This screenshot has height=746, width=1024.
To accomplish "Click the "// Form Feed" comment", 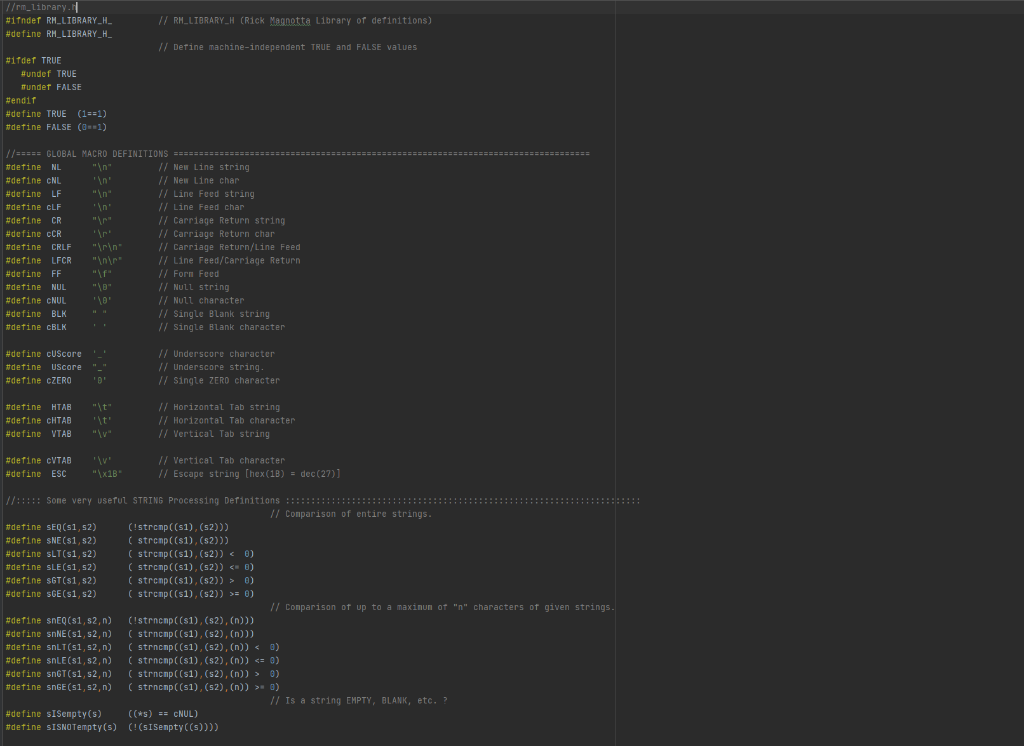I will pos(189,274).
